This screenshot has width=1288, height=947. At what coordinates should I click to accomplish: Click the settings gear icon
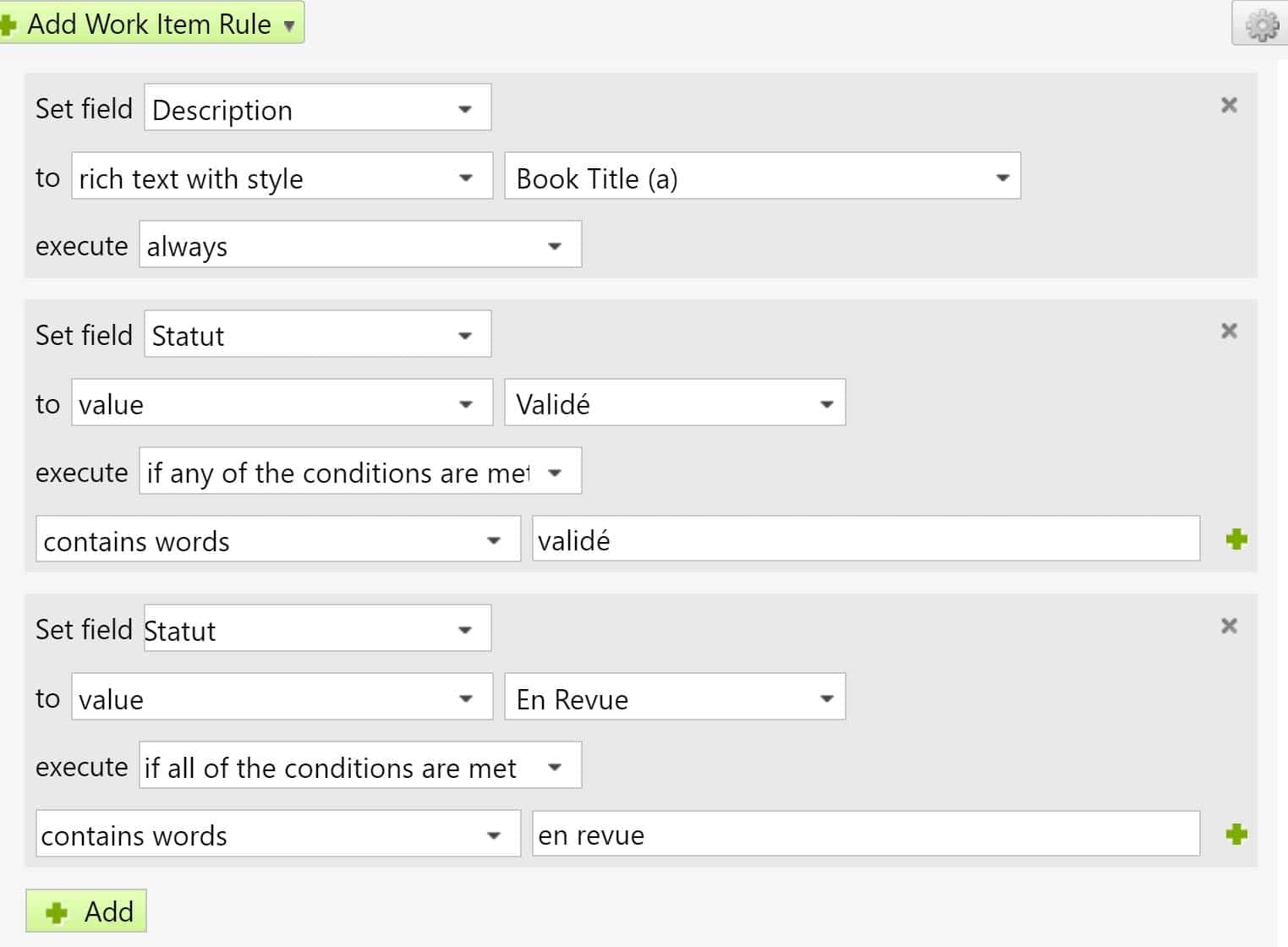1261,25
